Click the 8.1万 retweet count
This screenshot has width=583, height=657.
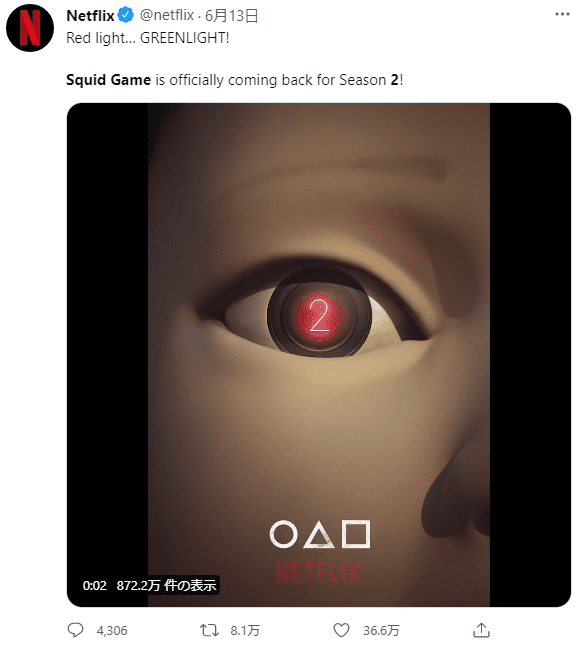click(x=245, y=631)
